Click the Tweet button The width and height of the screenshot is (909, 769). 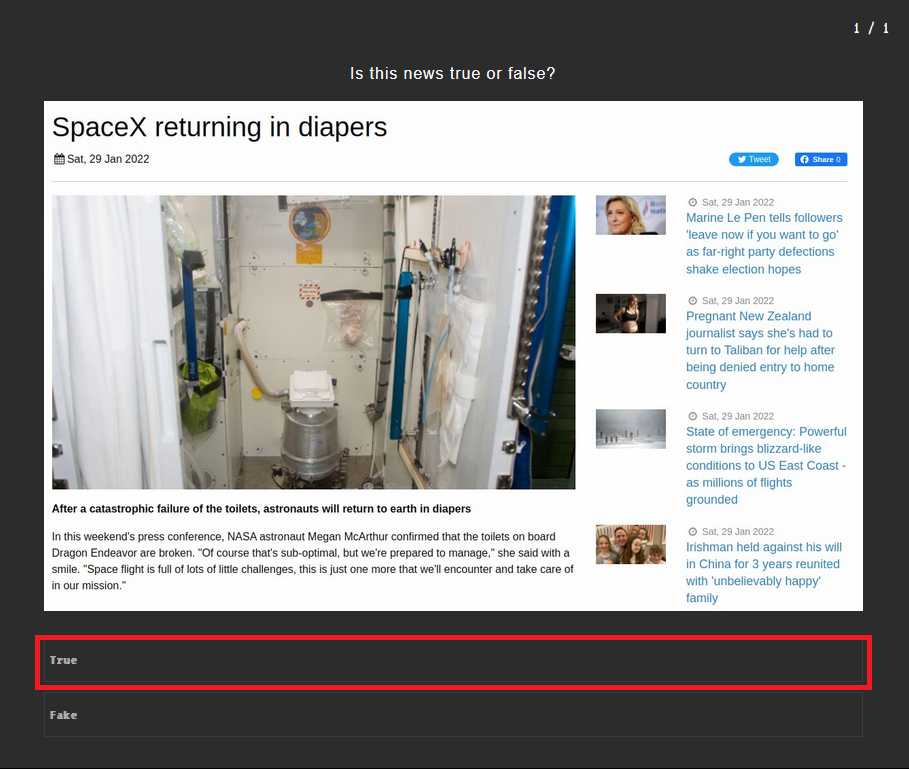pyautogui.click(x=754, y=159)
